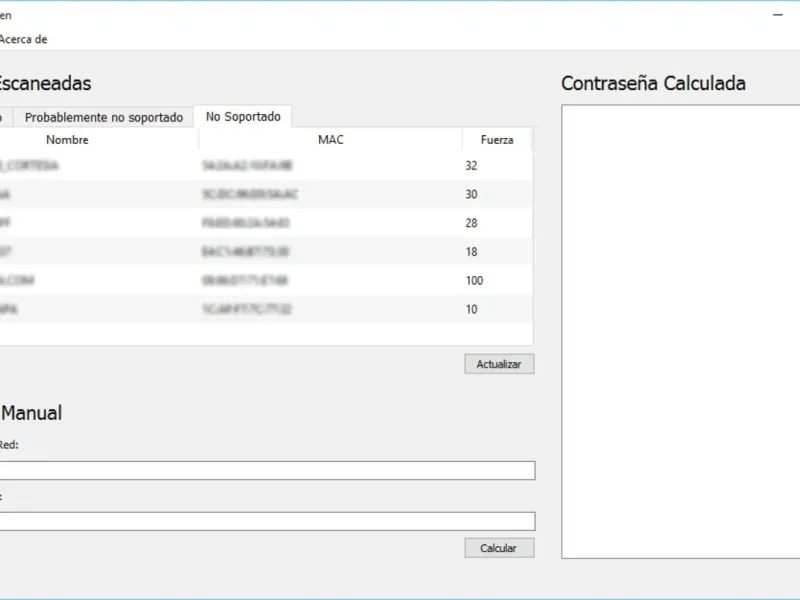Image resolution: width=800 pixels, height=600 pixels.
Task: Focus the Red network name input field
Action: click(x=266, y=470)
